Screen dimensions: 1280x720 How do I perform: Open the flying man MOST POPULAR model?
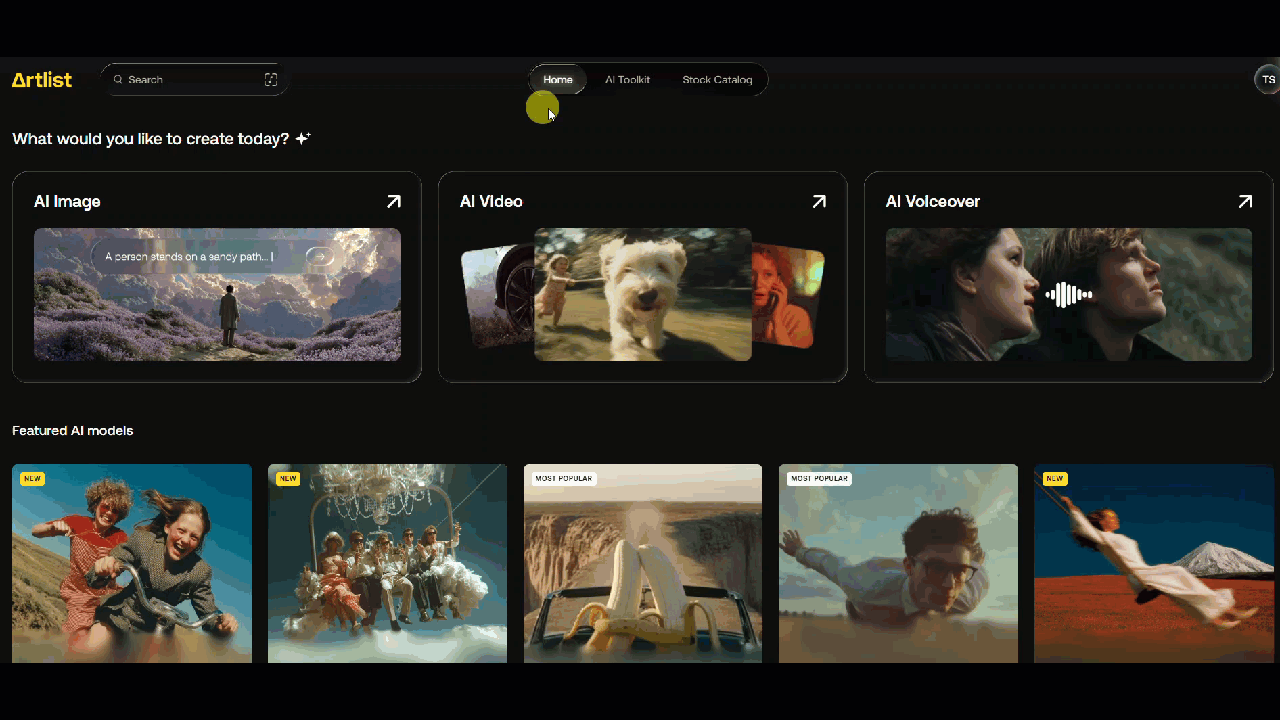point(897,562)
